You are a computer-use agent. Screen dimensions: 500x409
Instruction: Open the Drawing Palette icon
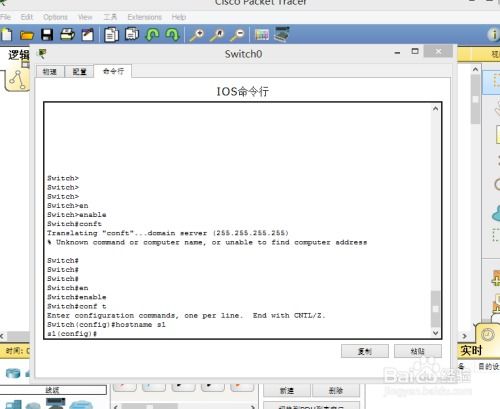(x=262, y=34)
